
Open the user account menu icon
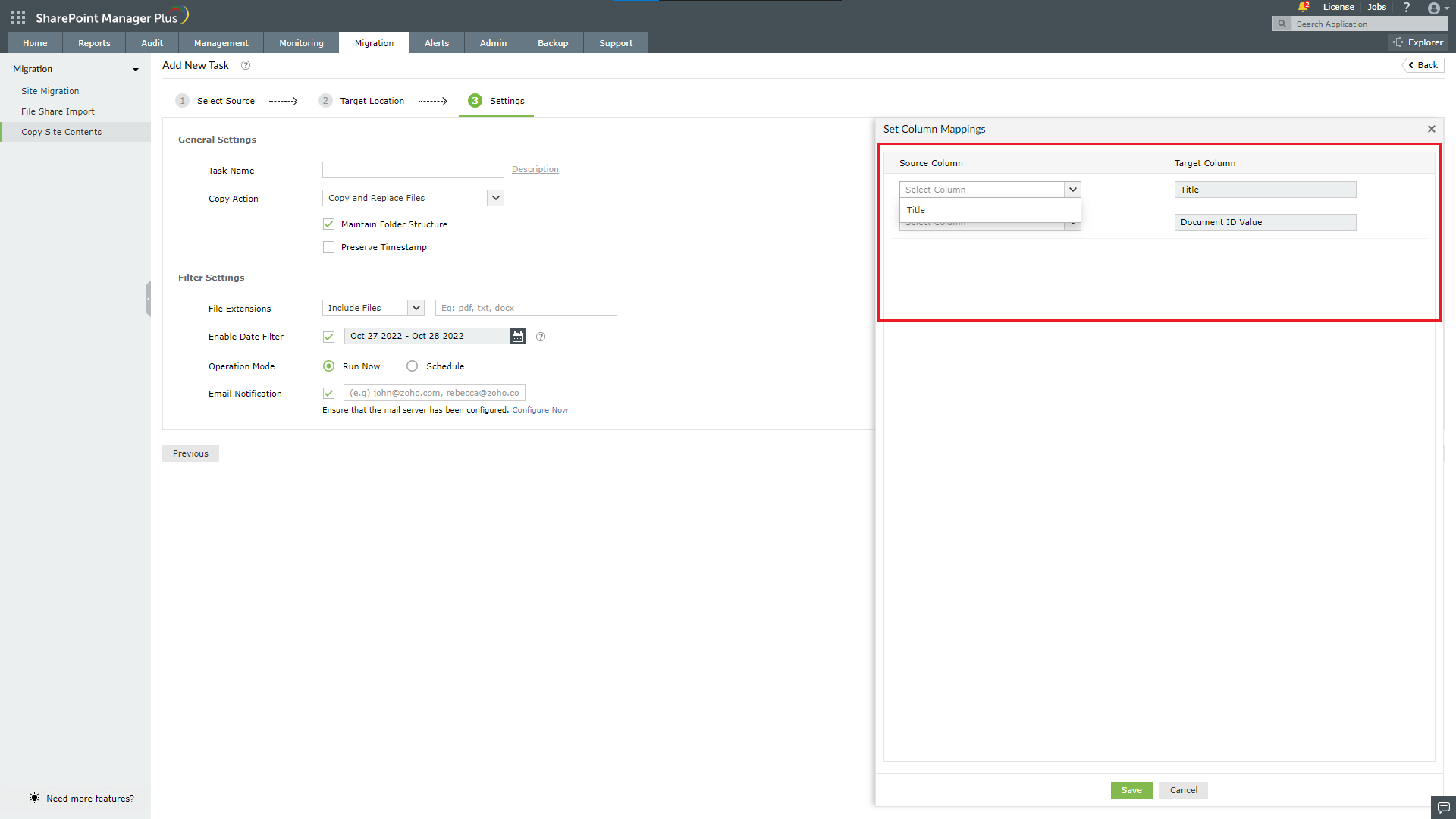[1436, 8]
